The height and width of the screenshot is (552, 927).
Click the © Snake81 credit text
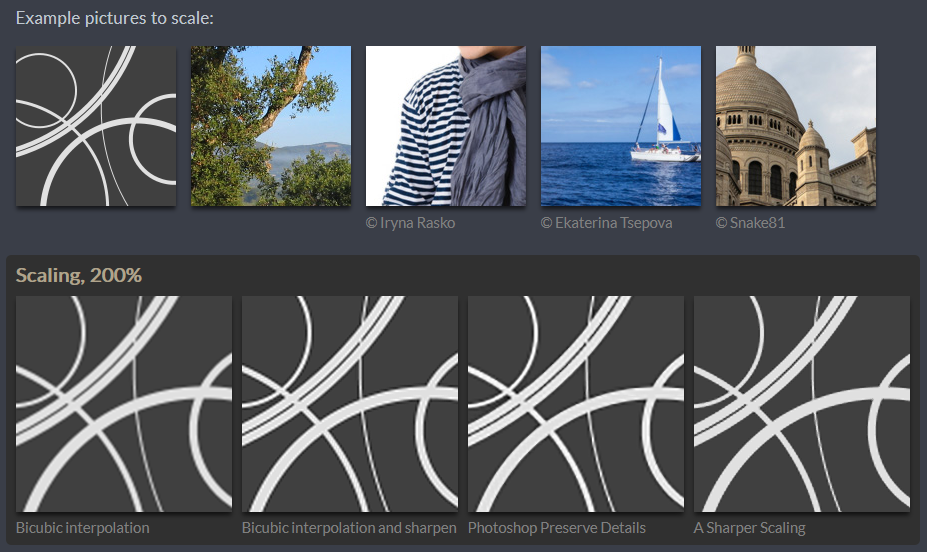[750, 223]
